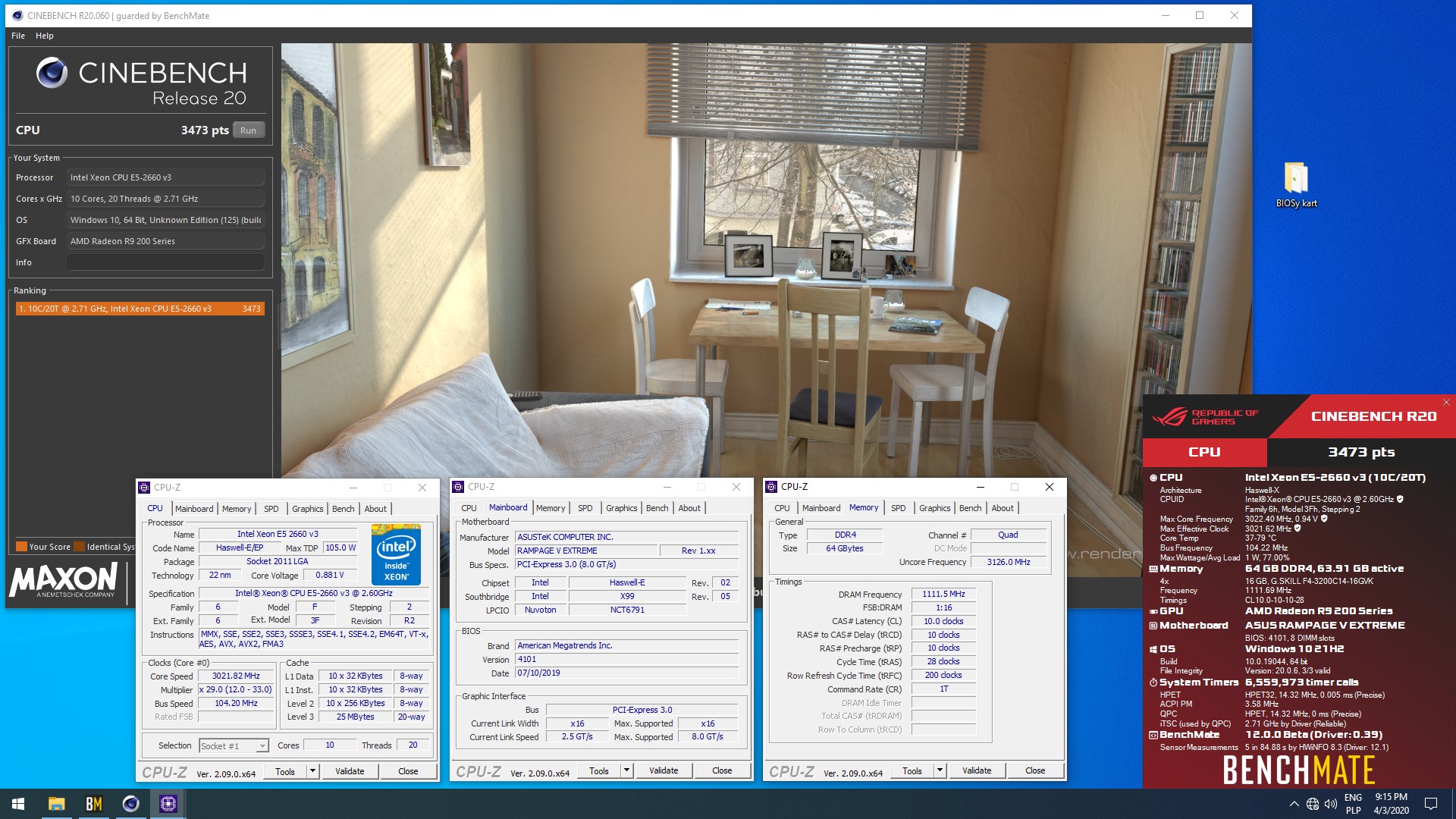Open Socket #1 selection dropdown
The width and height of the screenshot is (1456, 819).
[x=234, y=746]
